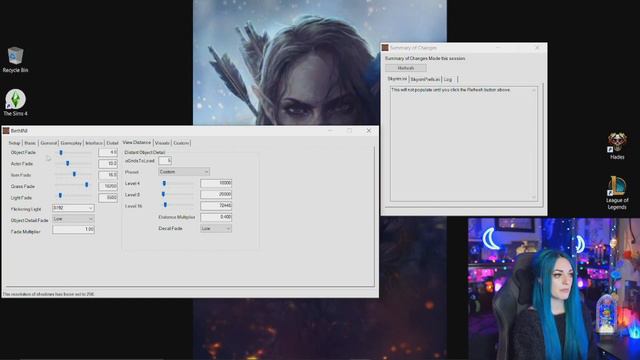Switch to the SkyrimPrefs.ini tab
Screen dimensions: 640x360
[425, 79]
